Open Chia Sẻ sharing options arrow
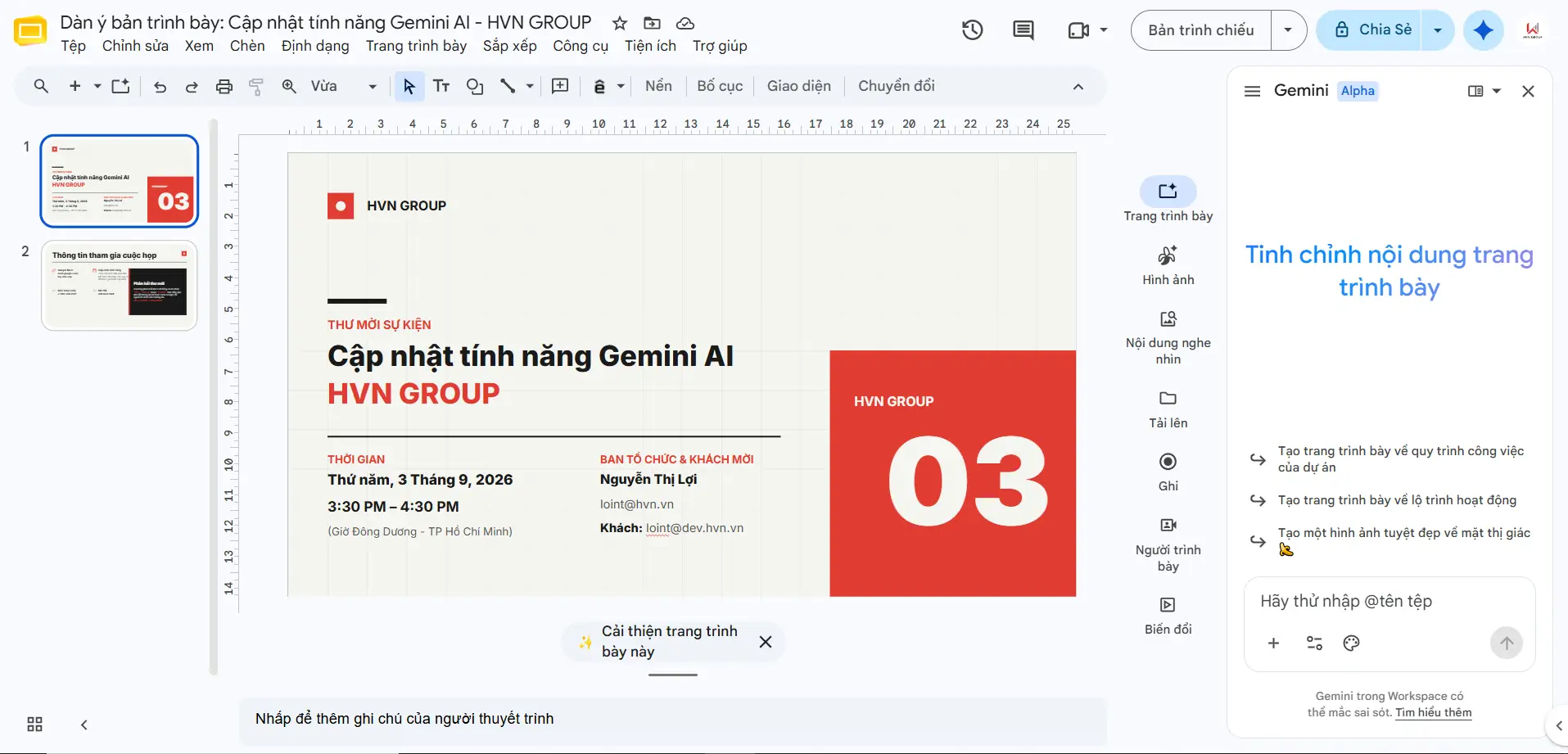Image resolution: width=1568 pixels, height=754 pixels. (x=1437, y=30)
